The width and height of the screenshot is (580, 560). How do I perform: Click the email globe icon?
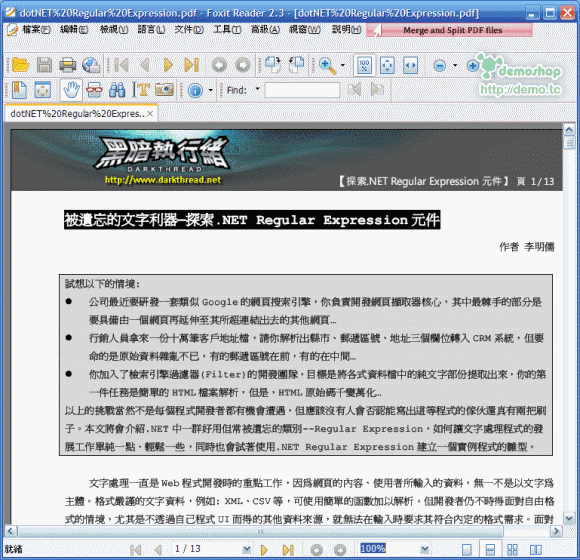91,65
